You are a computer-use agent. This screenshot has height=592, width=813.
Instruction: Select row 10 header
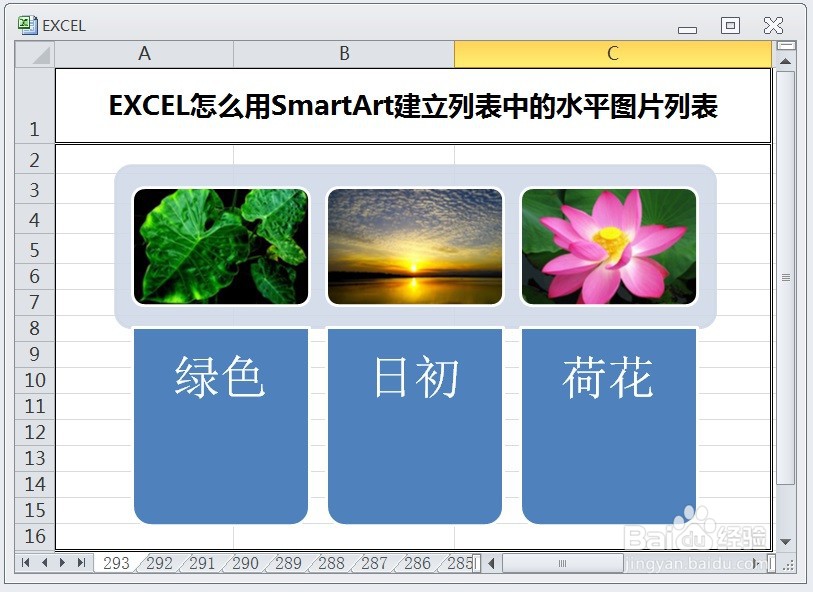pos(34,380)
